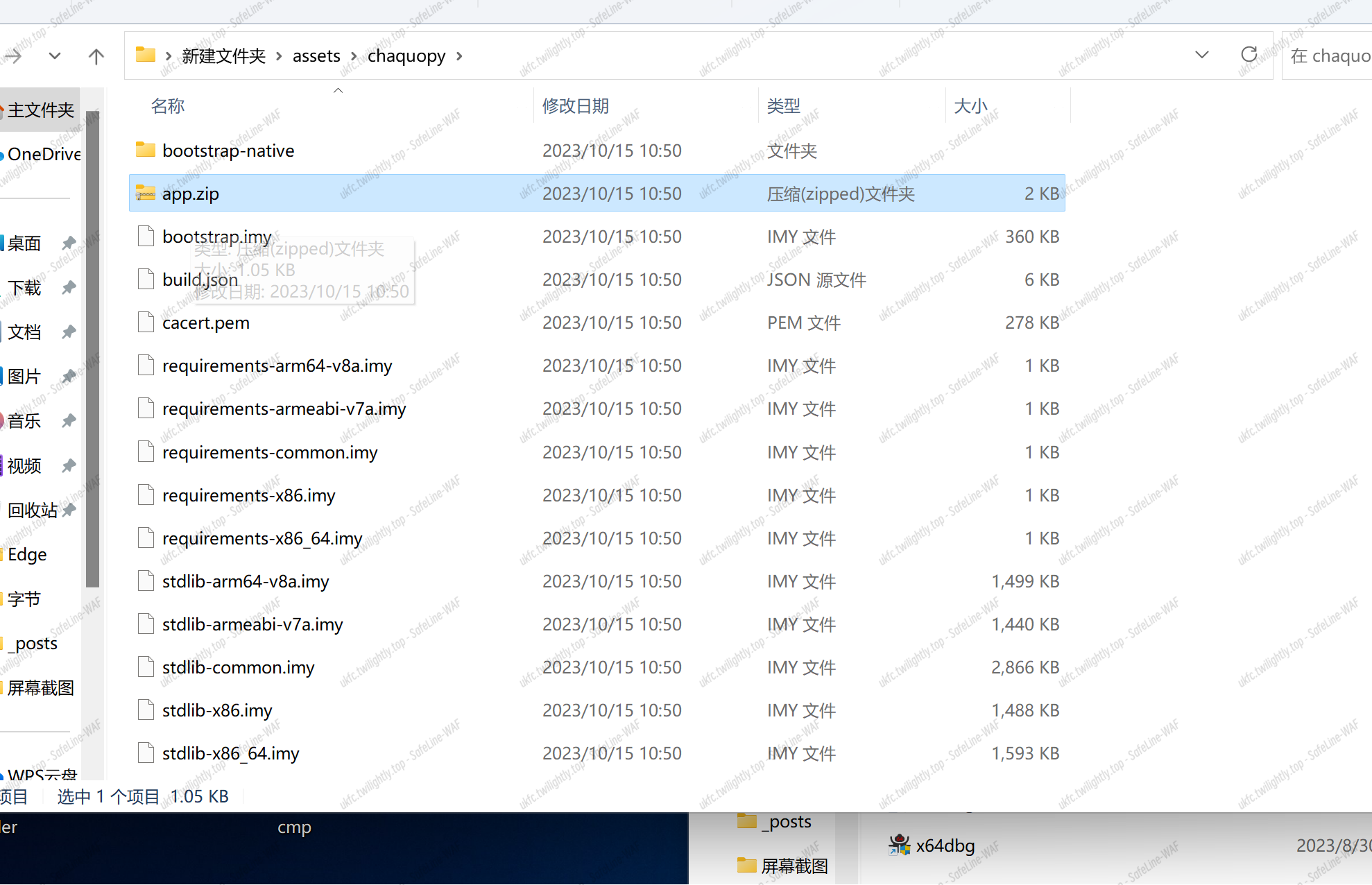Image resolution: width=1372 pixels, height=885 pixels.
Task: Click the forward navigation arrow
Action: [x=12, y=56]
